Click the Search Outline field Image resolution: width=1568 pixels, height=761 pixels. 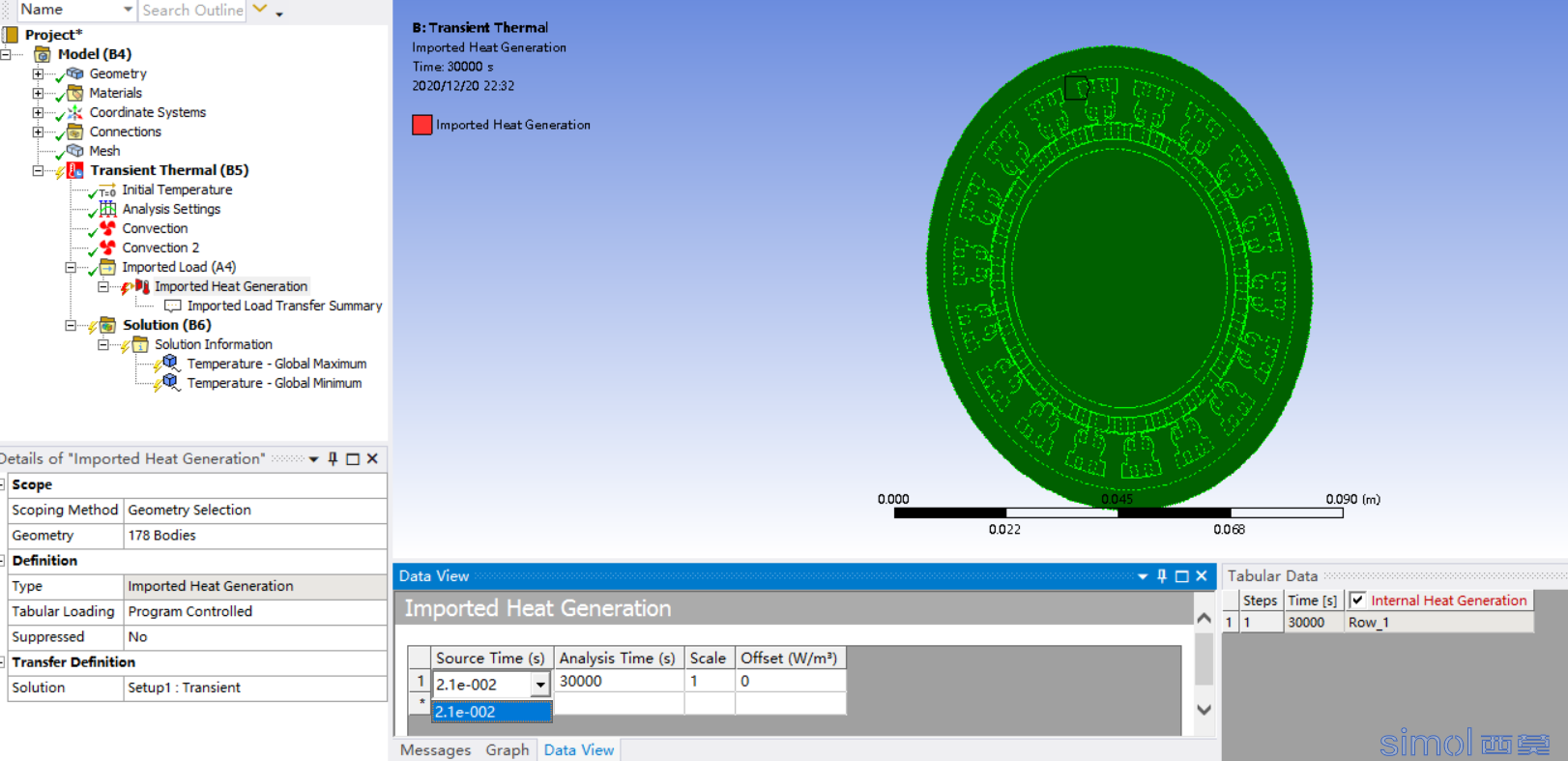coord(192,10)
